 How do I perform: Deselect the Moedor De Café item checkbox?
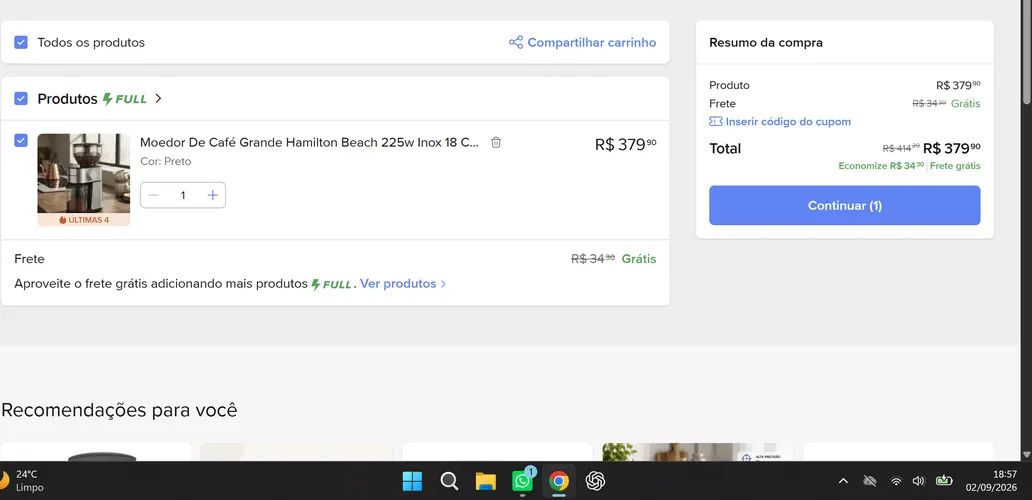point(21,140)
